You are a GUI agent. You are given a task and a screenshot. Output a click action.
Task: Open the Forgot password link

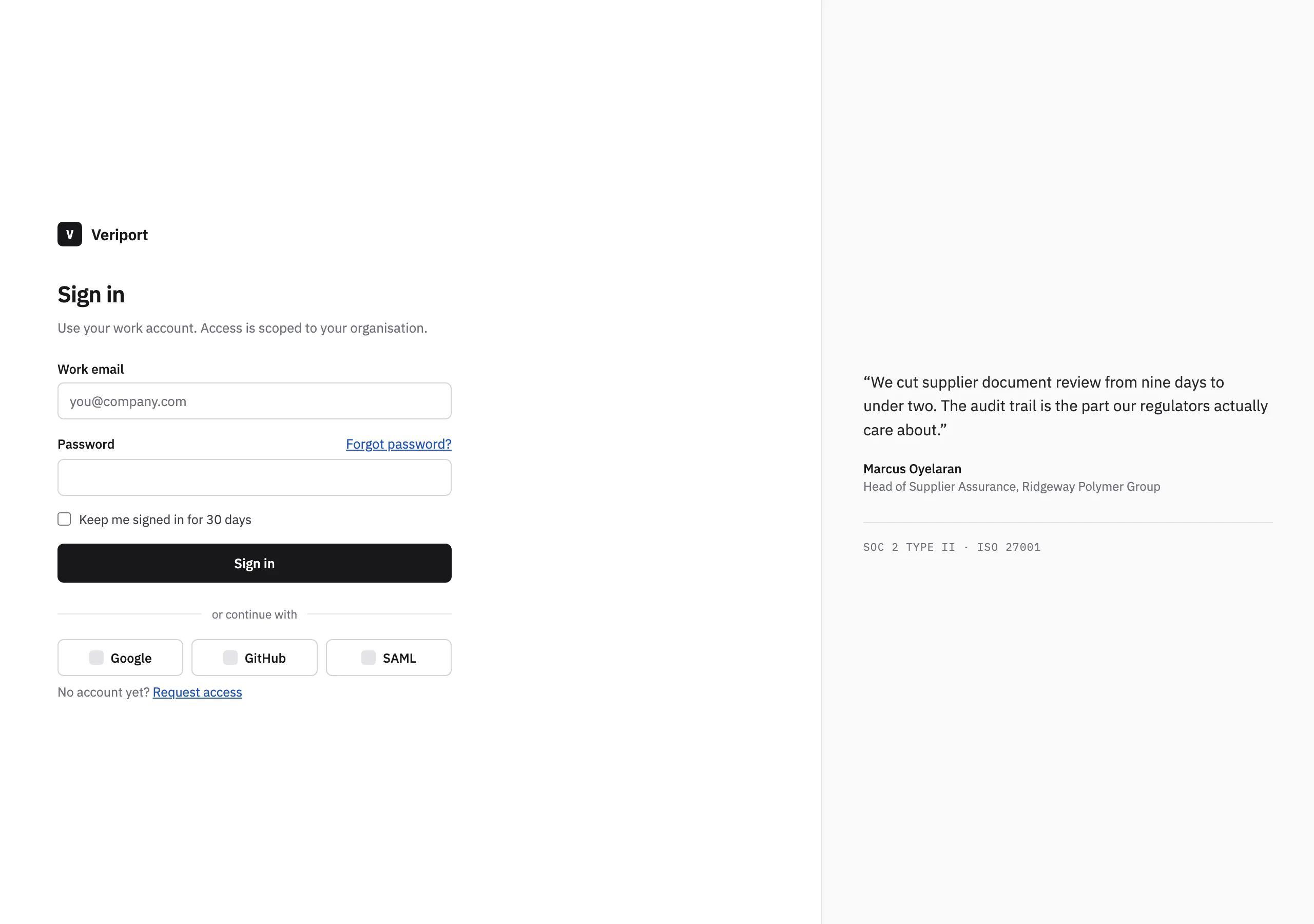click(398, 444)
